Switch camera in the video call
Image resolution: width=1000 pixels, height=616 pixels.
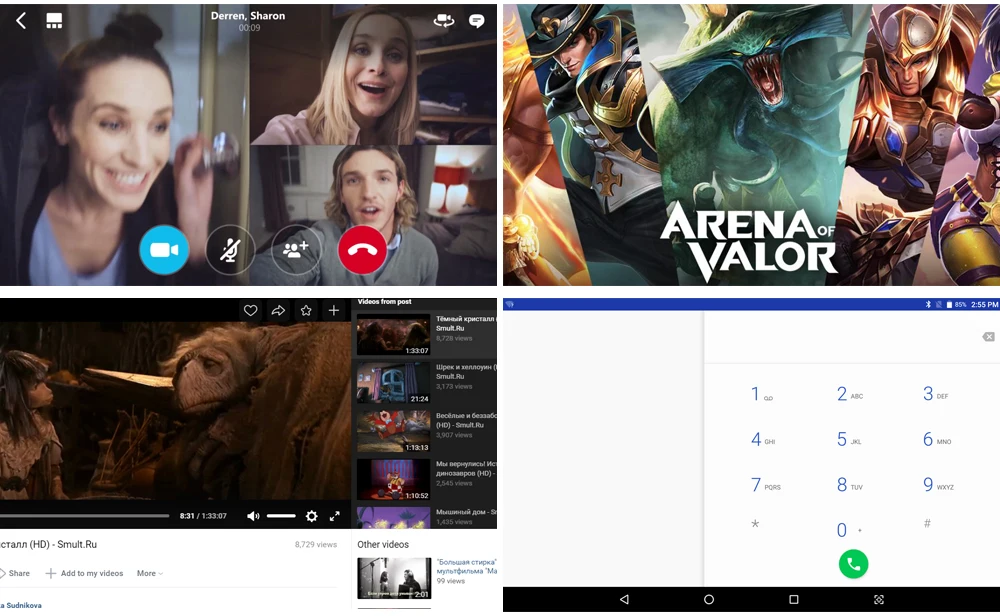tap(444, 21)
